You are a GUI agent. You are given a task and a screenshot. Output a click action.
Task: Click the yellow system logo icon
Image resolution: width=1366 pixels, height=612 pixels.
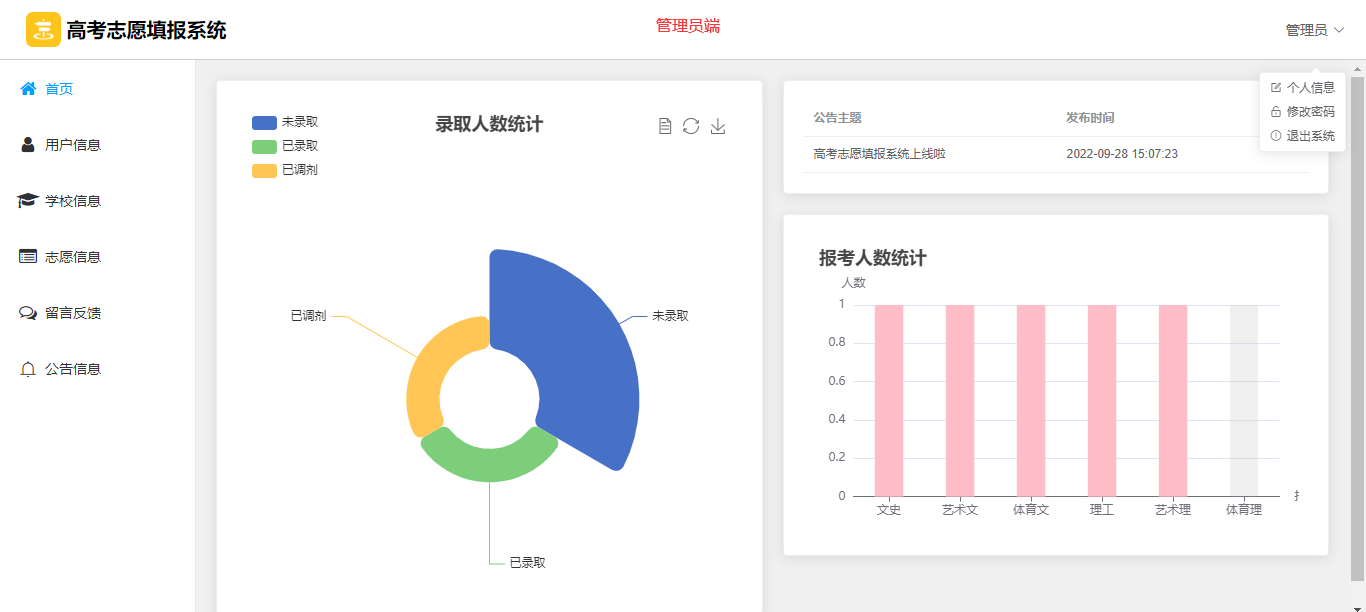click(43, 30)
